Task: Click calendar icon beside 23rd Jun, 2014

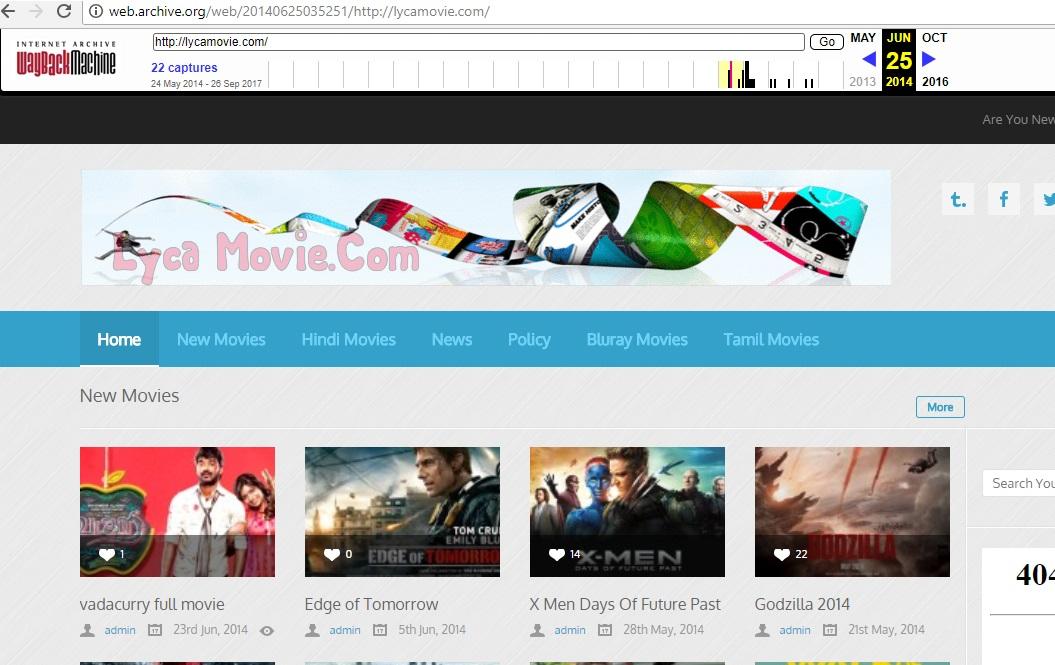Action: pos(155,630)
